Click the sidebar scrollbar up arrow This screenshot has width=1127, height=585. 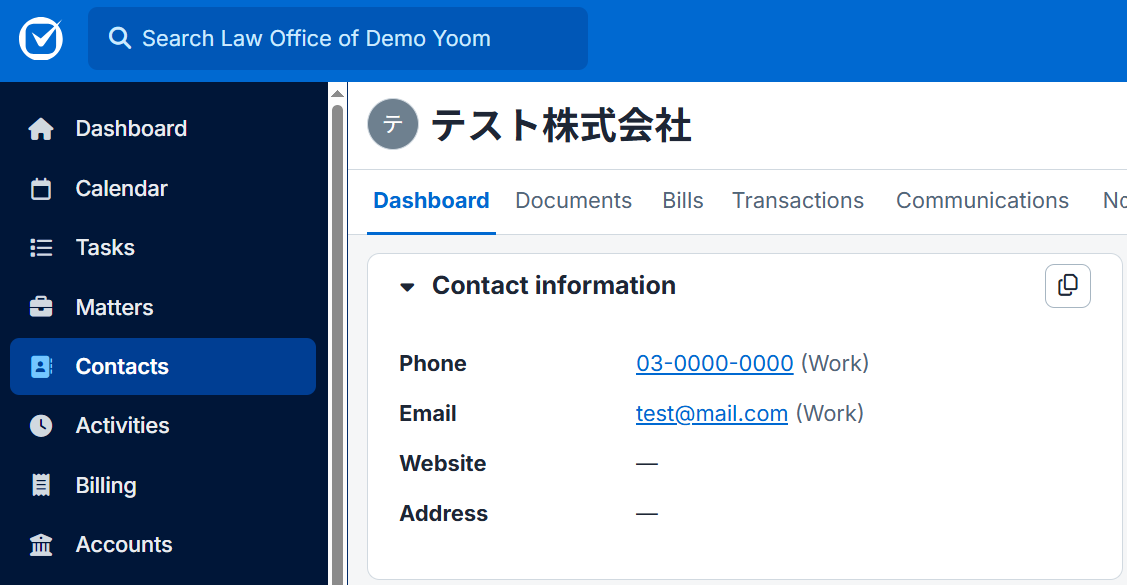point(337,94)
